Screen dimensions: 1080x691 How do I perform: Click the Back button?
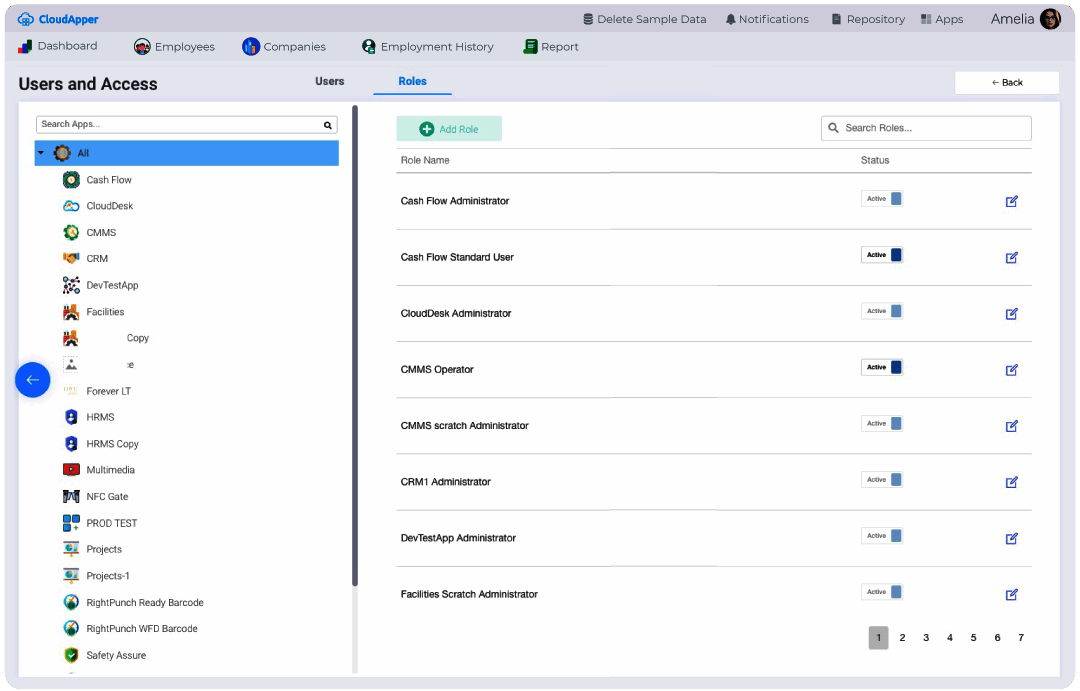point(1006,83)
